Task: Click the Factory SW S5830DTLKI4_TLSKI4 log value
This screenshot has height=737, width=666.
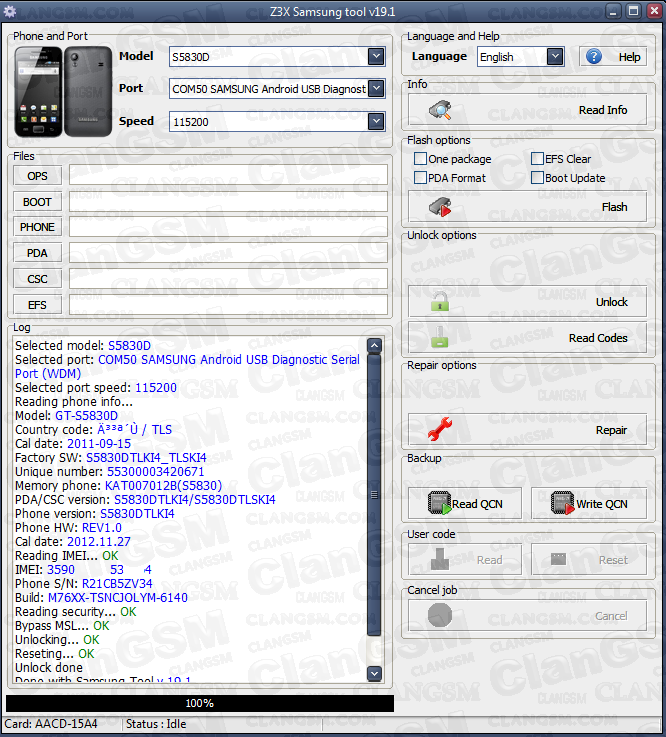Action: coord(146,457)
